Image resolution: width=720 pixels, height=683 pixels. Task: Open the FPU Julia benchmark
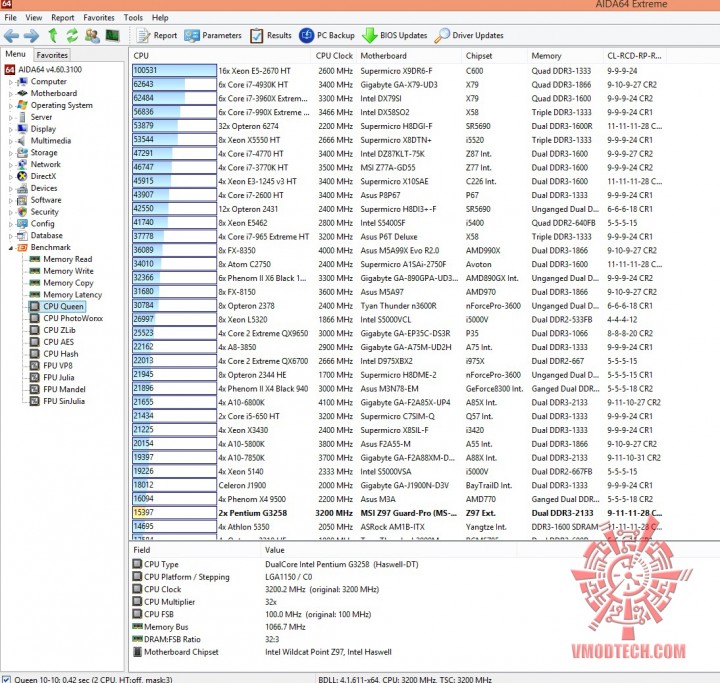59,378
